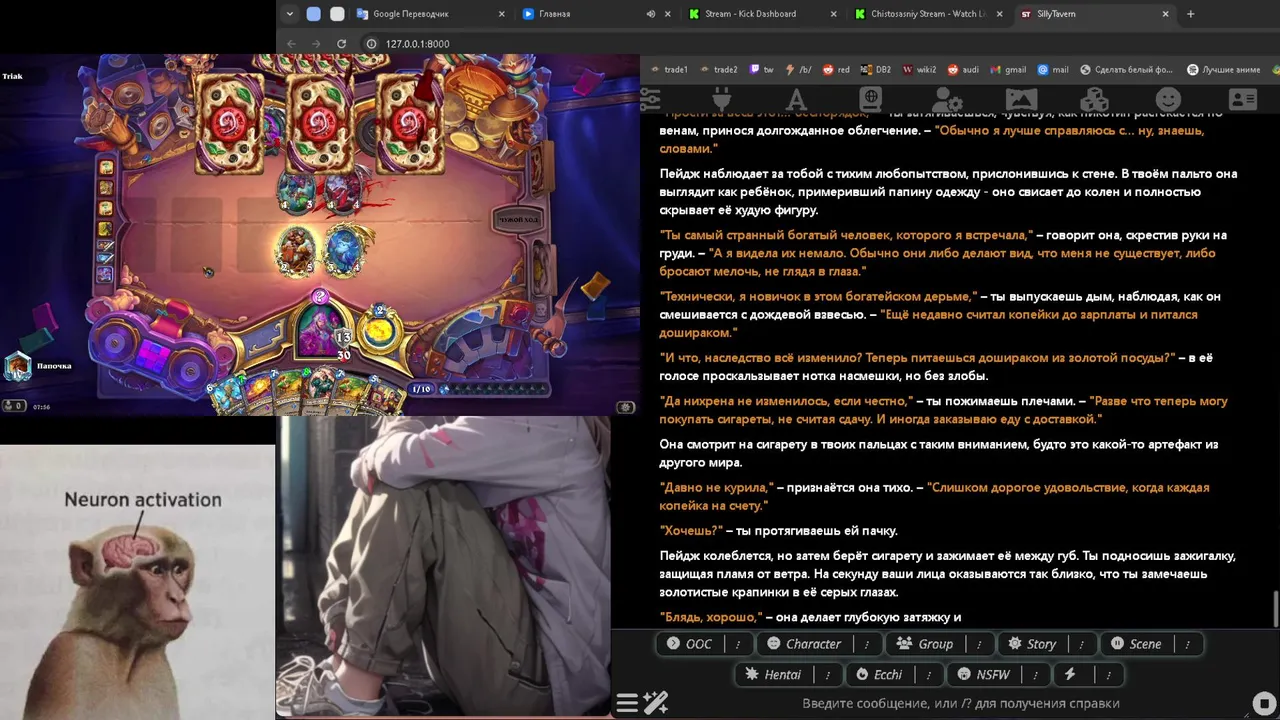Click the Character quick reply button
The image size is (1280, 720).
804,644
